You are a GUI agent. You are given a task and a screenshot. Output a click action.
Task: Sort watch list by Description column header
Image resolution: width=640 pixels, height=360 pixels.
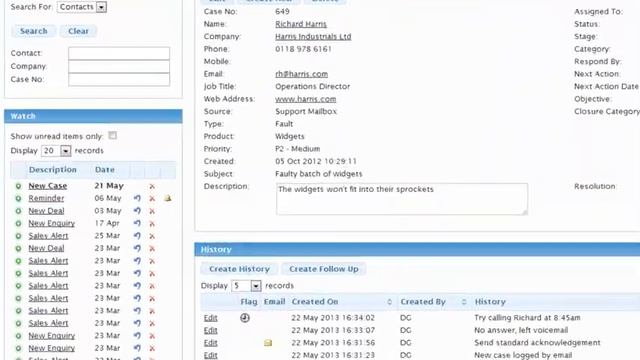[x=53, y=169]
